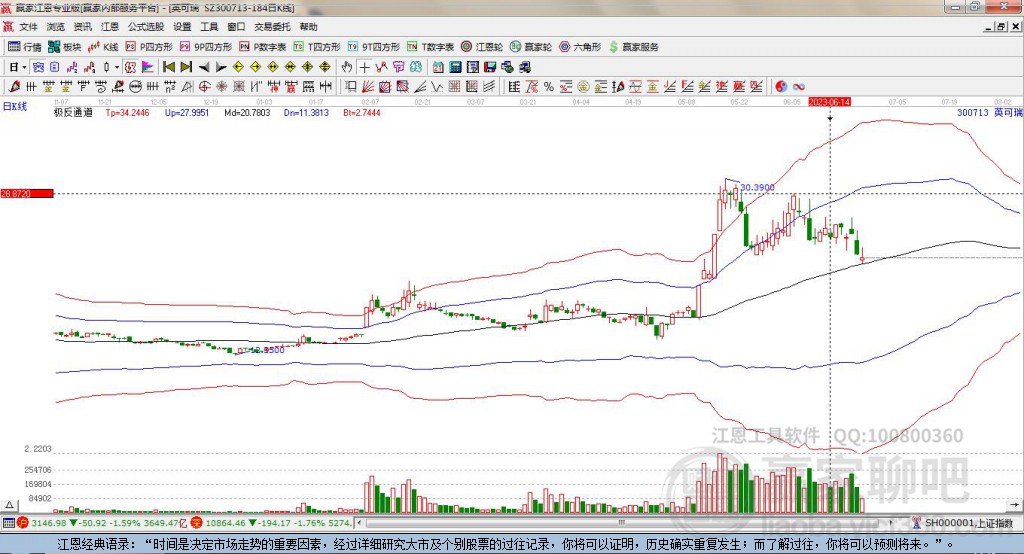Jump to the last bar with skip-to-end icon
This screenshot has height=554, width=1024.
tap(186, 67)
